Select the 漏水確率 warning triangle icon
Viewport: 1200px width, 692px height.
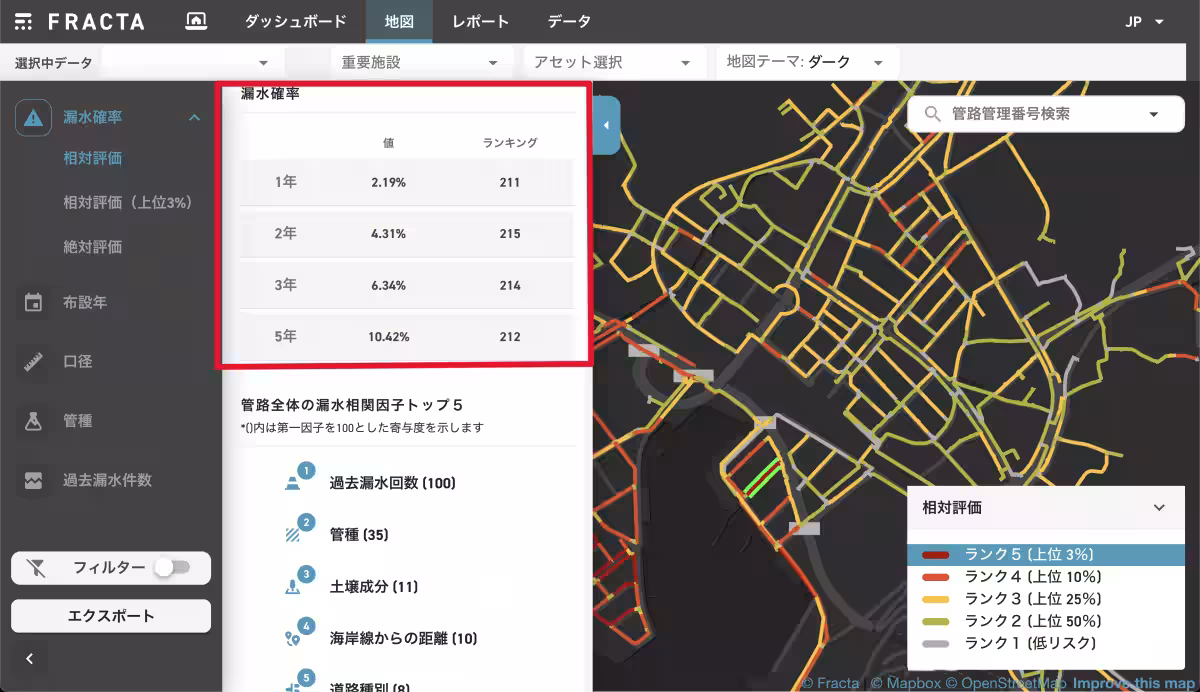pos(33,118)
